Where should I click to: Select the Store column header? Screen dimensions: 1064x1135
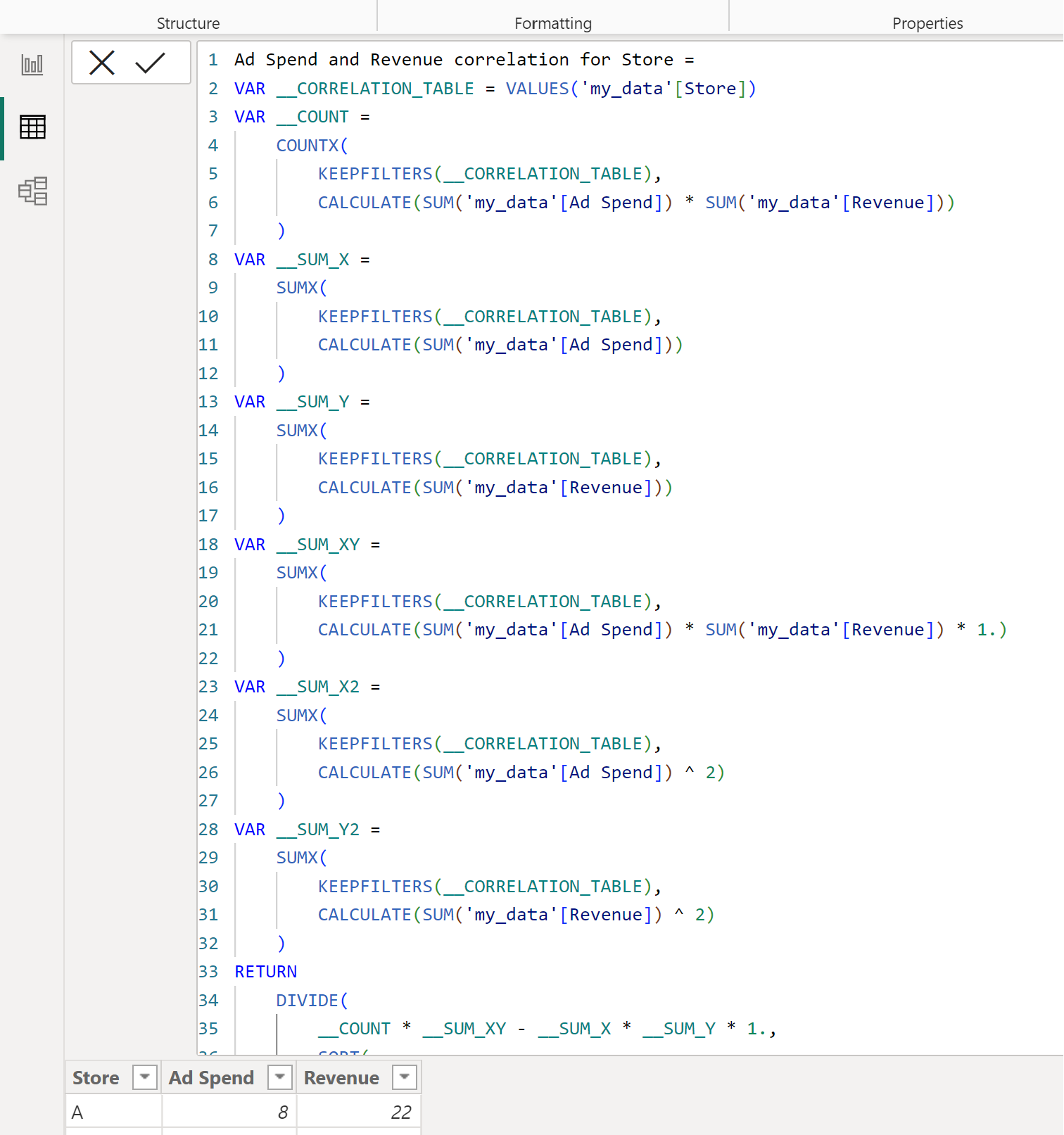click(96, 1078)
